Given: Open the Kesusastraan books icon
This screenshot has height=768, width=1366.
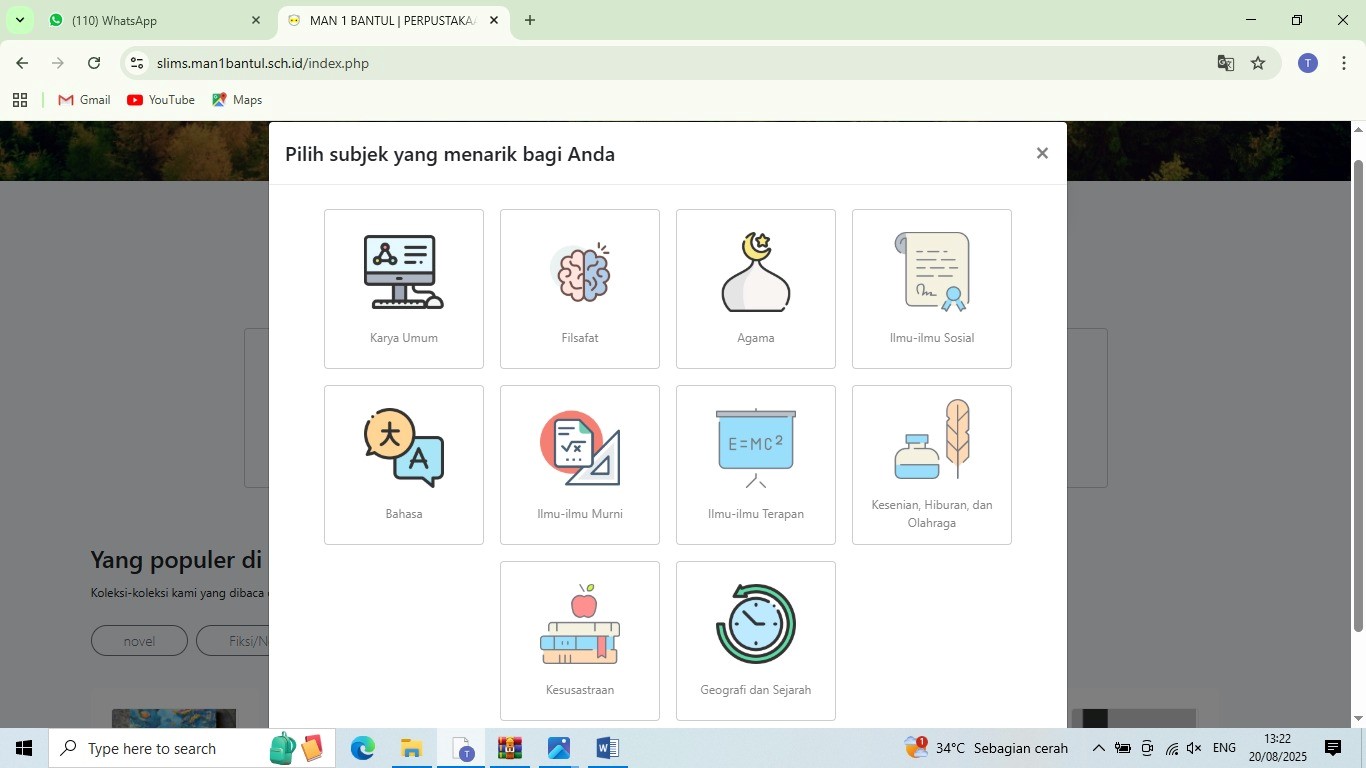Looking at the screenshot, I should (x=580, y=625).
